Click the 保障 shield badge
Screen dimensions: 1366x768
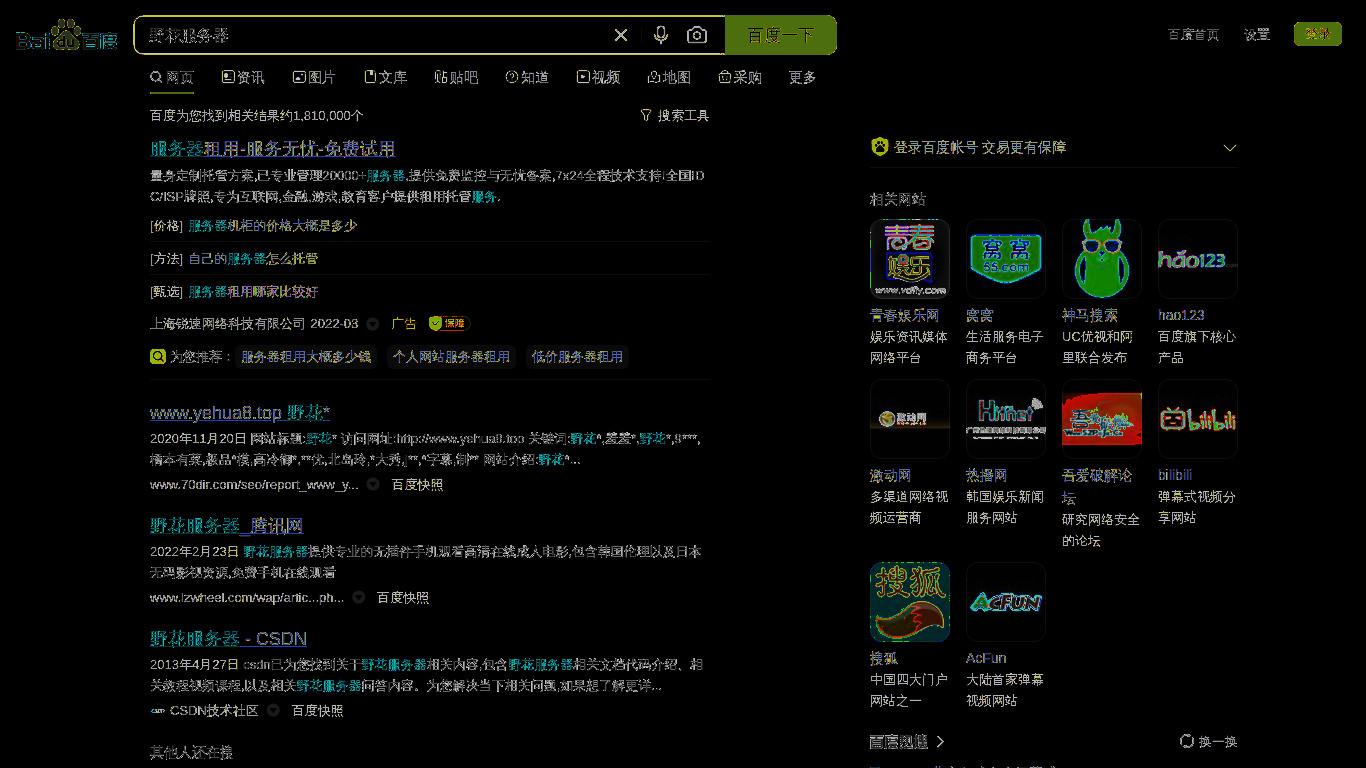tap(448, 323)
